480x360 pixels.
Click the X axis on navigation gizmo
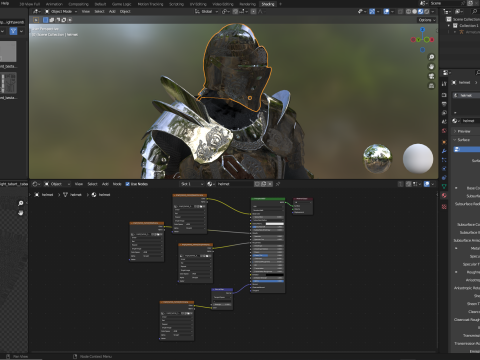point(432,40)
